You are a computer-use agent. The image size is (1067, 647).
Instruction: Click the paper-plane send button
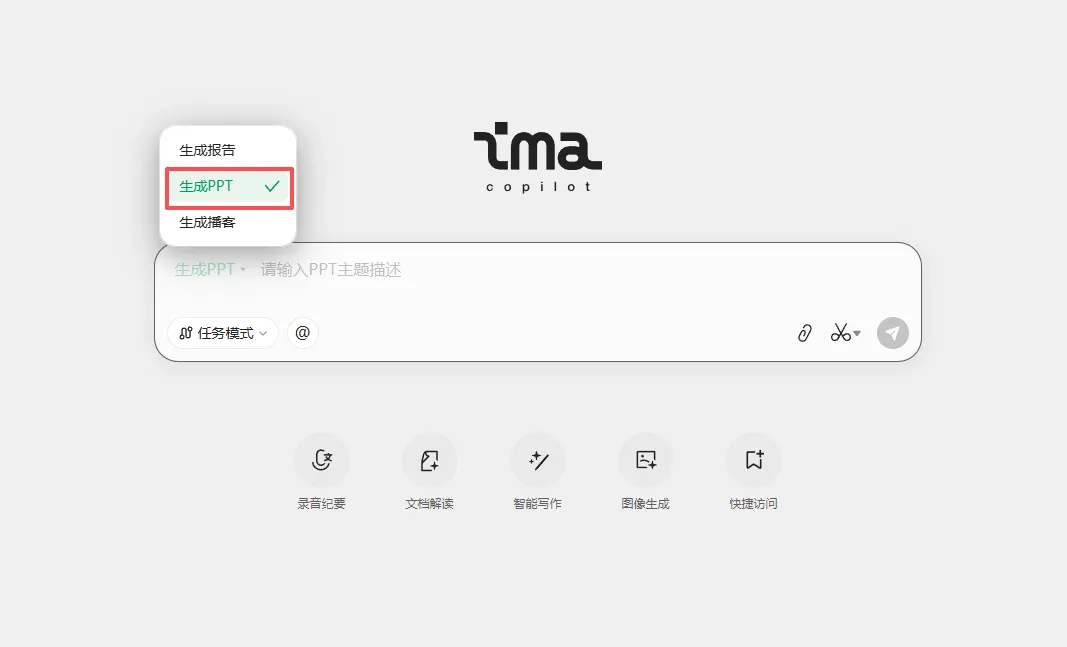893,333
